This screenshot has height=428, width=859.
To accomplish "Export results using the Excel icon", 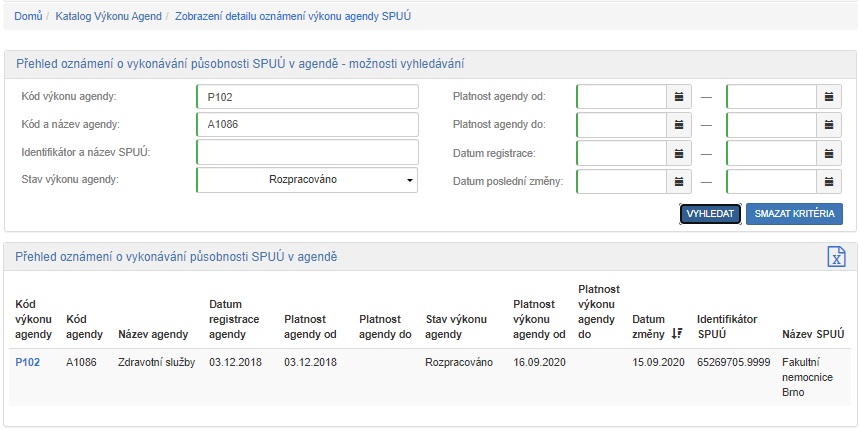I will tap(836, 257).
